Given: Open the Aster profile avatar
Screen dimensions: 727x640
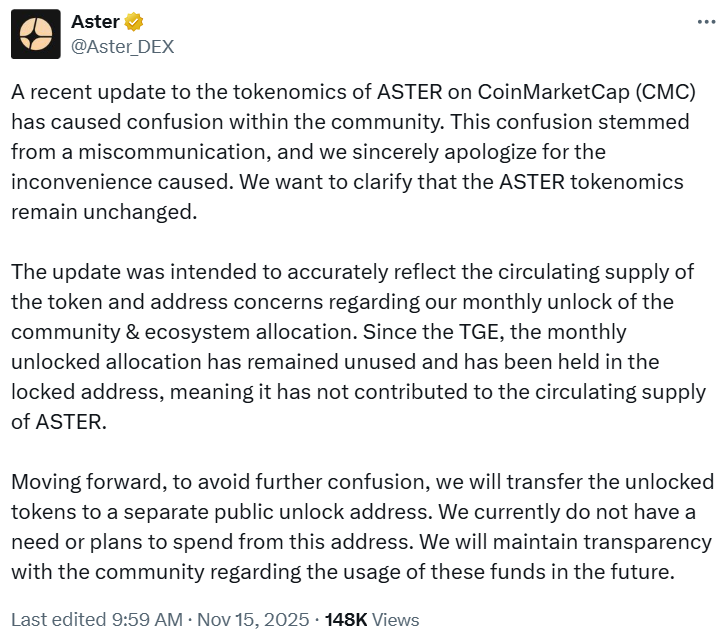Looking at the screenshot, I should tap(36, 35).
